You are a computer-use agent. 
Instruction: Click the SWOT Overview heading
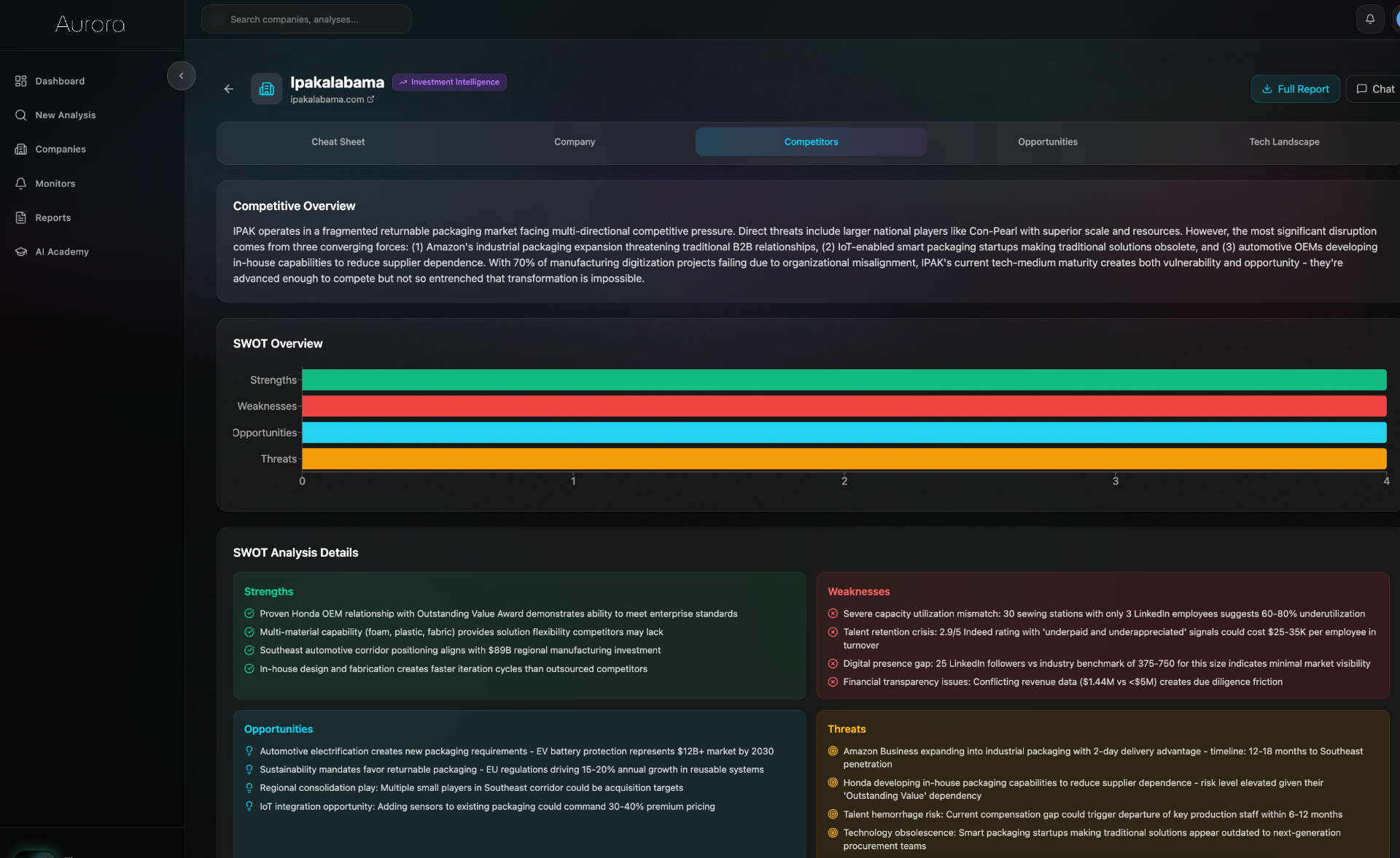pyautogui.click(x=277, y=344)
